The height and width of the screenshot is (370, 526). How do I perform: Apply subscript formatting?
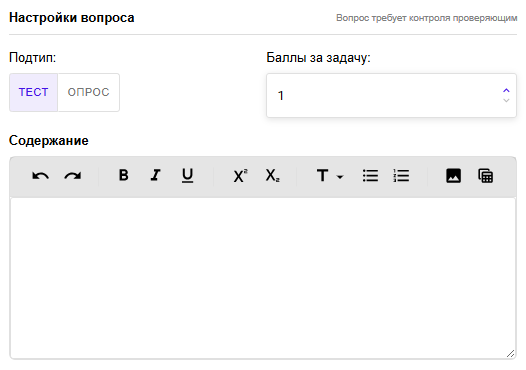(272, 175)
